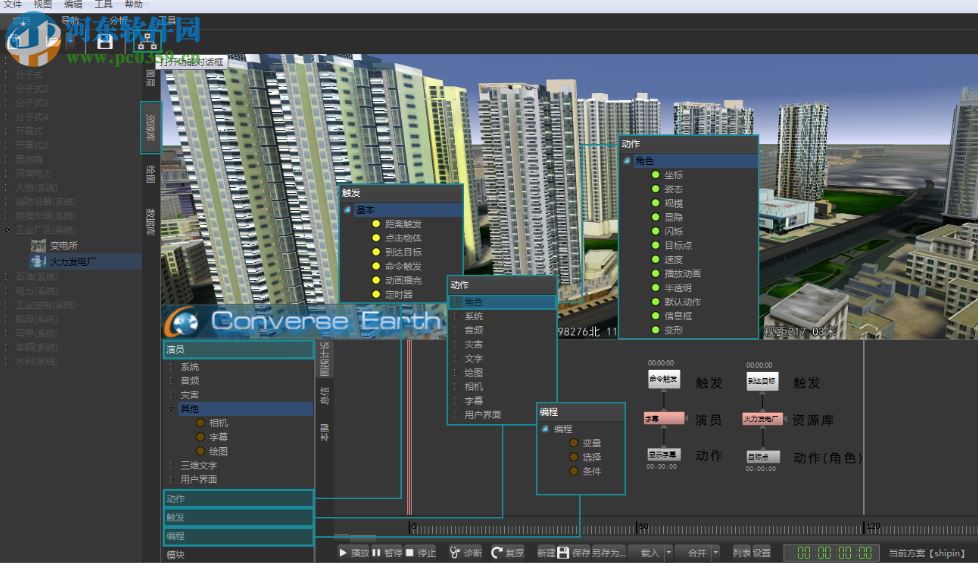Viewport: 978px width, 563px height.
Task: Expand the 触发 panel header
Action: 238,517
